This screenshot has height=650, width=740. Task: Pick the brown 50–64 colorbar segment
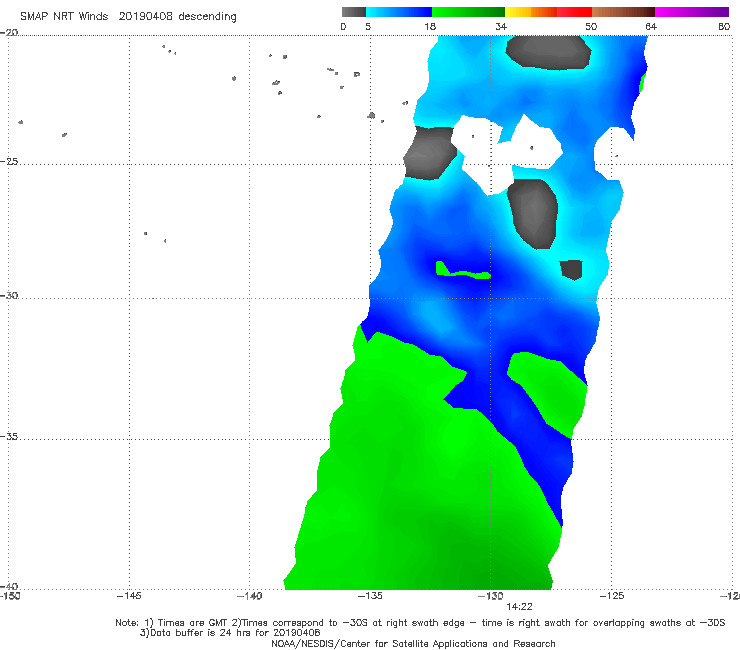coord(623,12)
